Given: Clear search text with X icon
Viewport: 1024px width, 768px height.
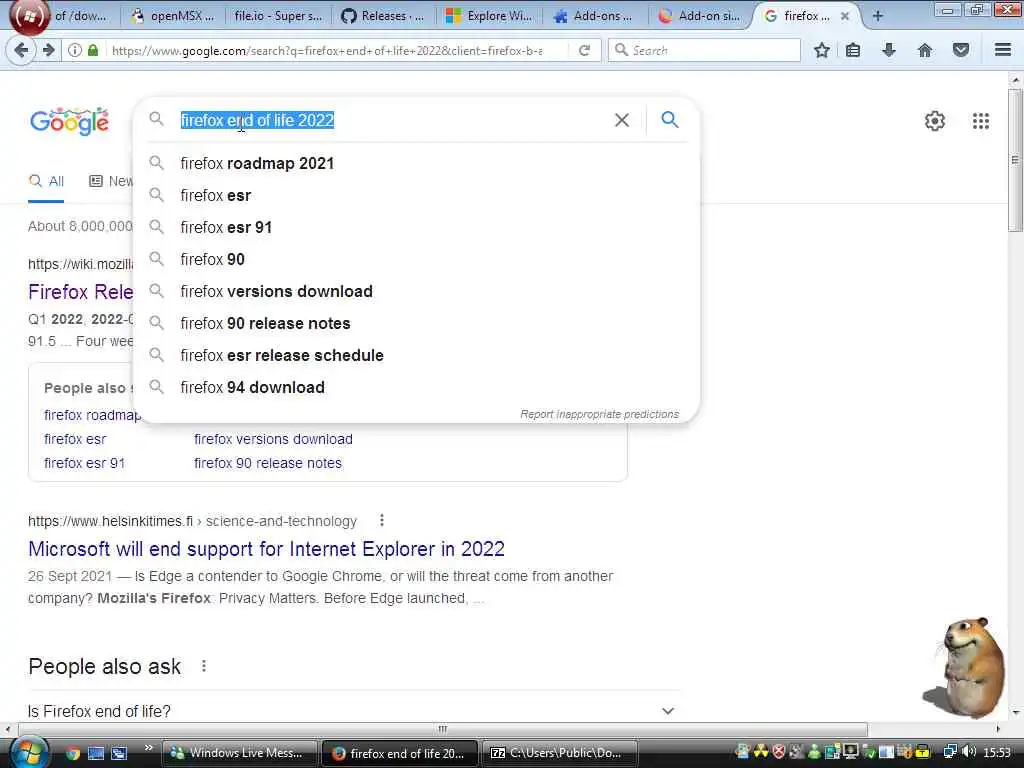Looking at the screenshot, I should (622, 120).
